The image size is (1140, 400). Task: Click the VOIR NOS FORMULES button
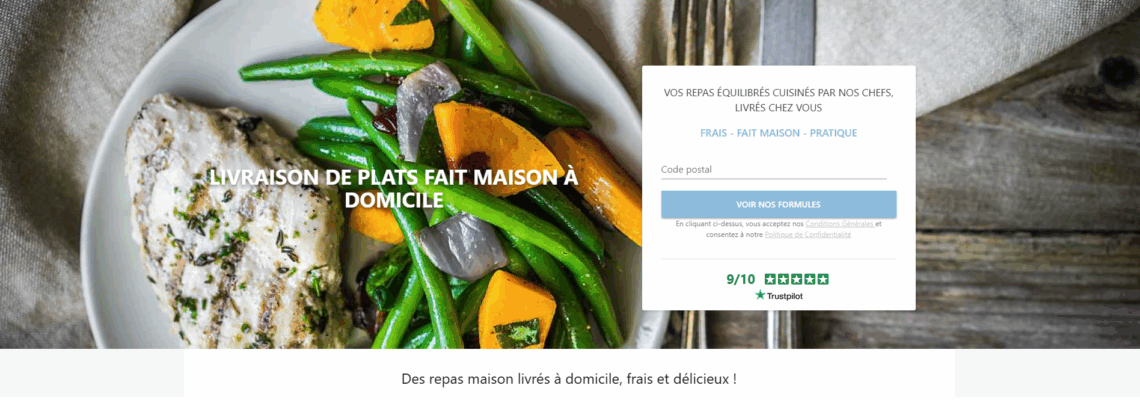[x=778, y=204]
